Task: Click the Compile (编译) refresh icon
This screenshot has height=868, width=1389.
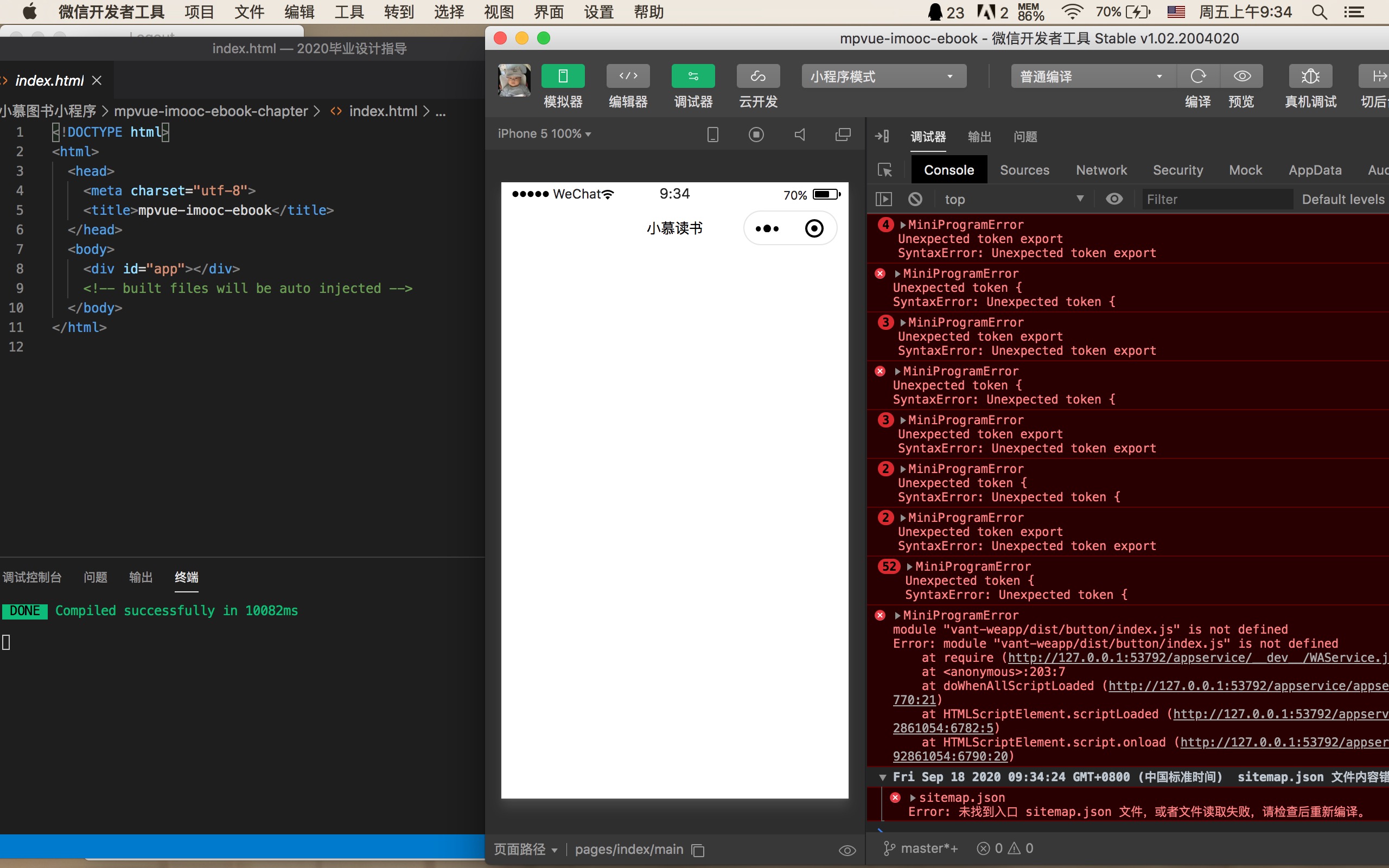Action: tap(1198, 76)
